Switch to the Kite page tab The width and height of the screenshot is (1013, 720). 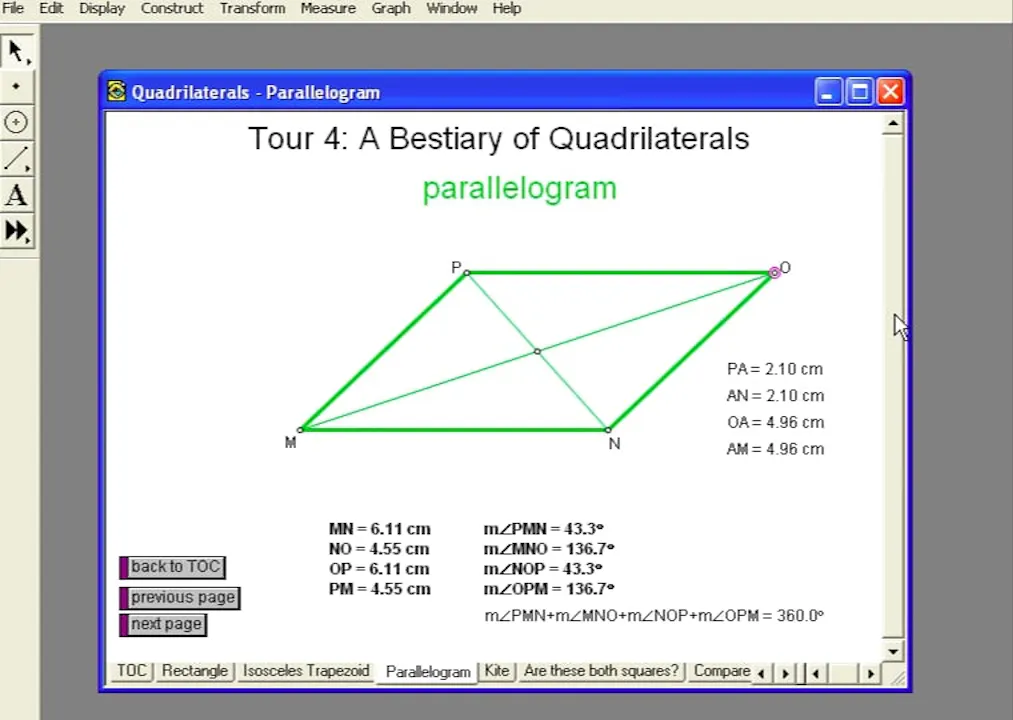coord(497,671)
